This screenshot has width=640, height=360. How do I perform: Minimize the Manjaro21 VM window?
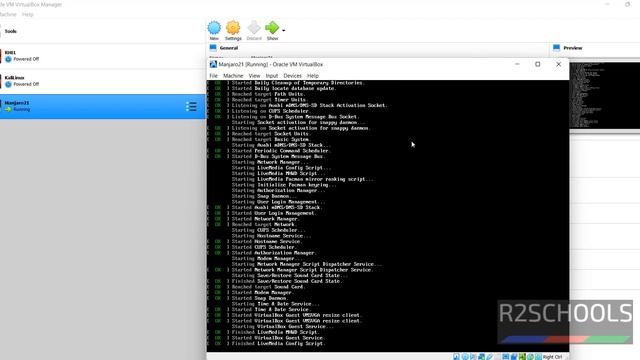pyautogui.click(x=517, y=64)
